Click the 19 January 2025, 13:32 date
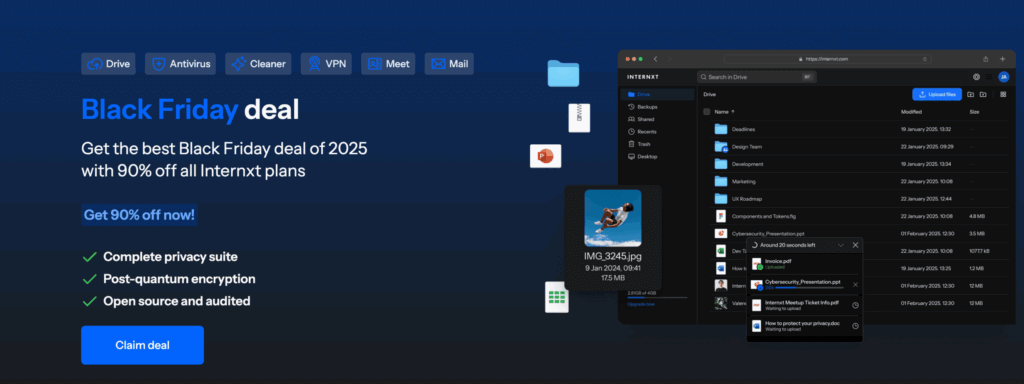Image resolution: width=1024 pixels, height=384 pixels. [x=925, y=129]
